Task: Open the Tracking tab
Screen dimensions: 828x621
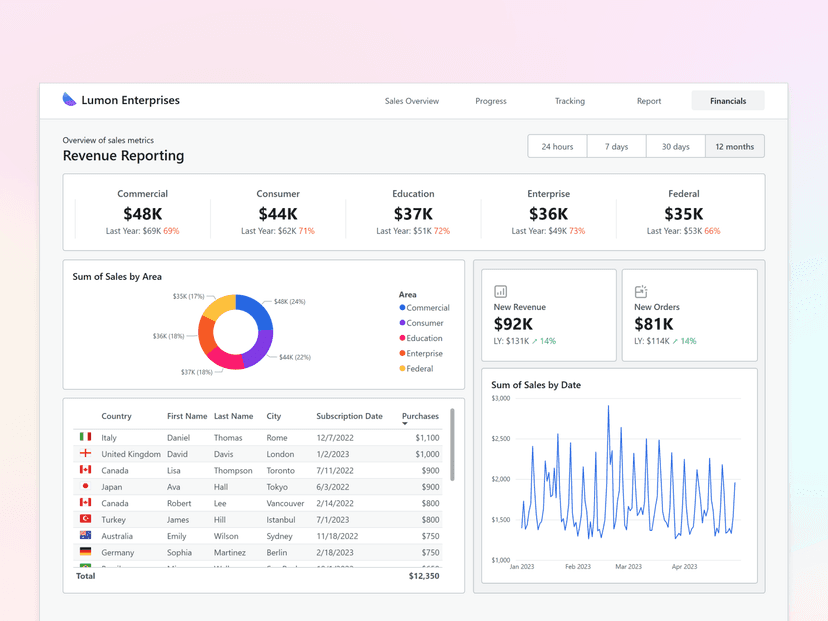Action: pyautogui.click(x=569, y=101)
